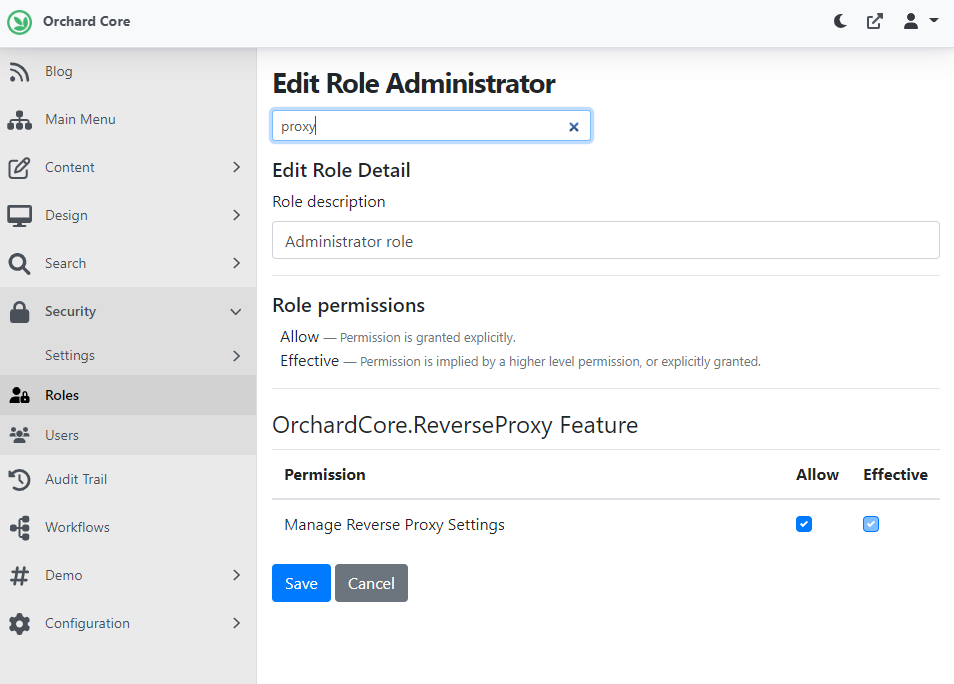Save the role changes
Viewport: 954px width, 684px height.
click(301, 583)
